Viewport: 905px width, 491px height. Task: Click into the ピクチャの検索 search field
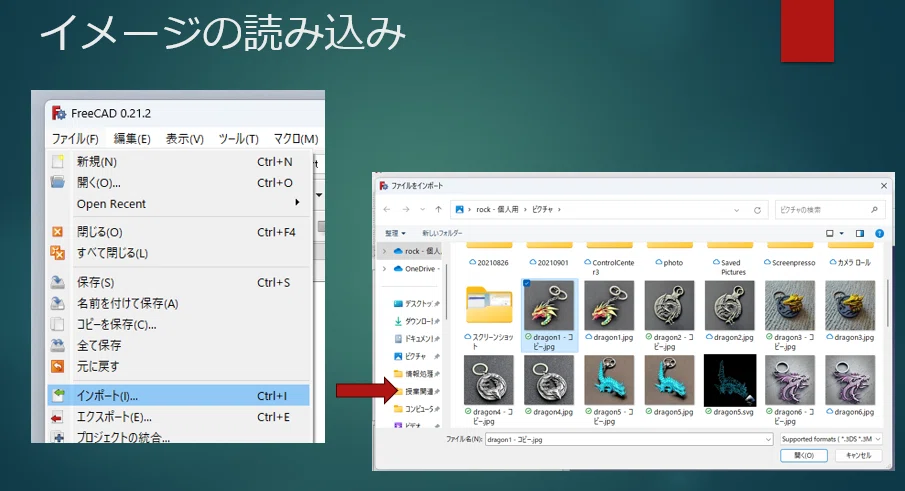tap(828, 210)
